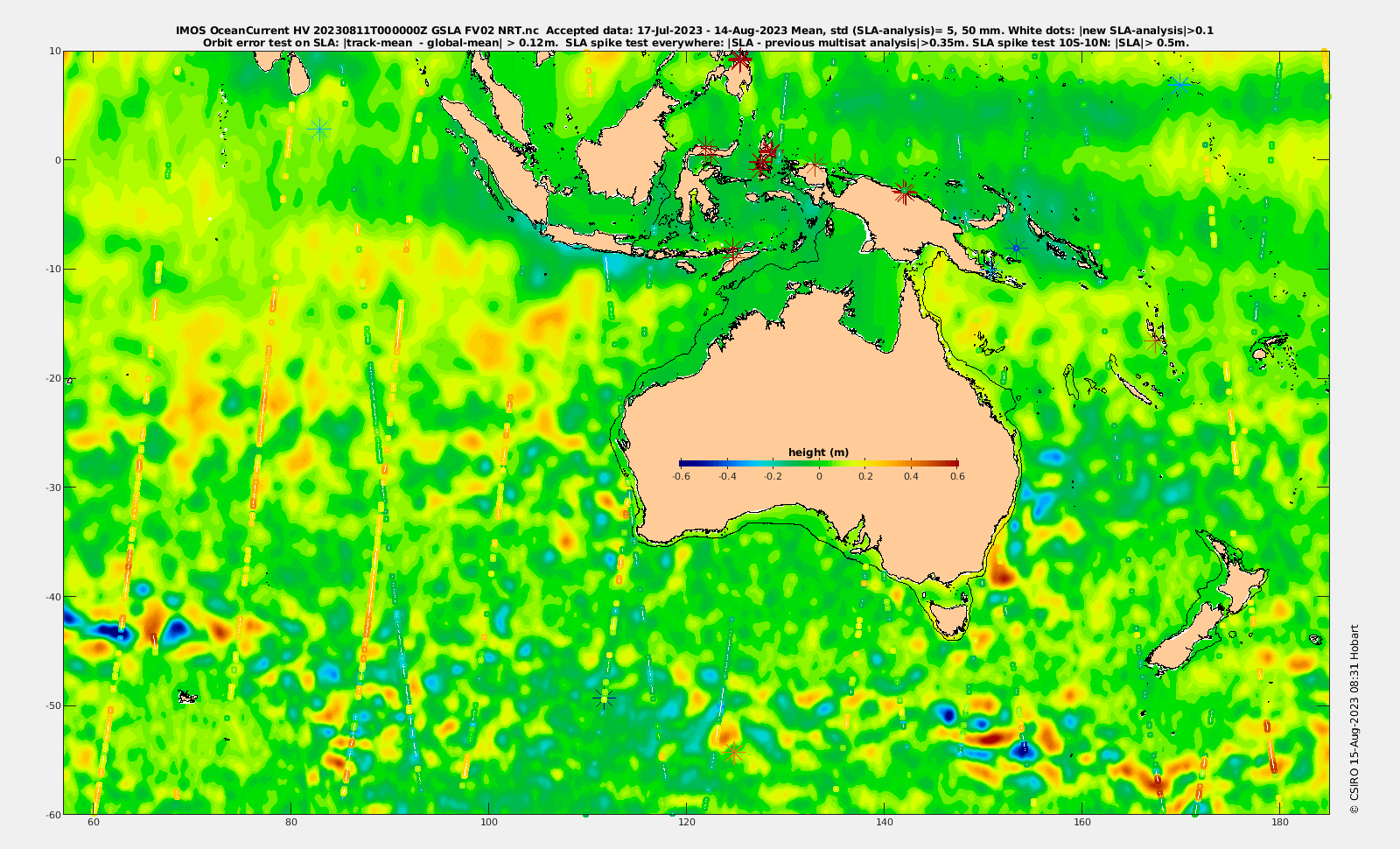Click the 0.6 colorbar tick label

coord(957,476)
